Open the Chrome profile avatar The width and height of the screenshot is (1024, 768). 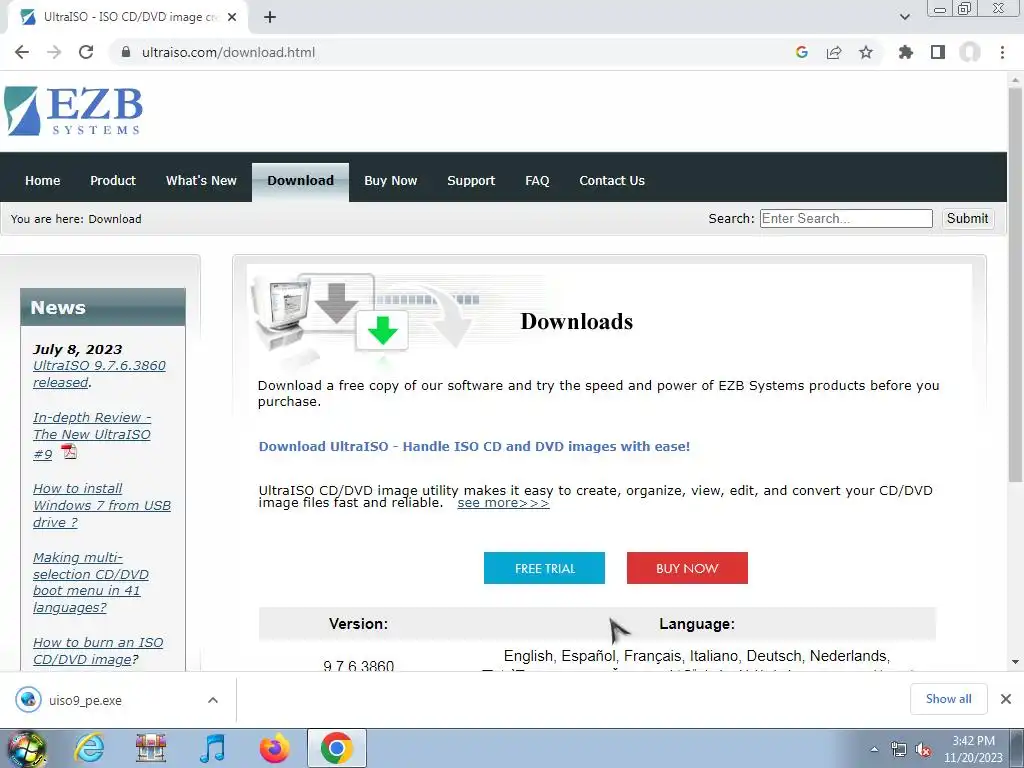point(970,52)
